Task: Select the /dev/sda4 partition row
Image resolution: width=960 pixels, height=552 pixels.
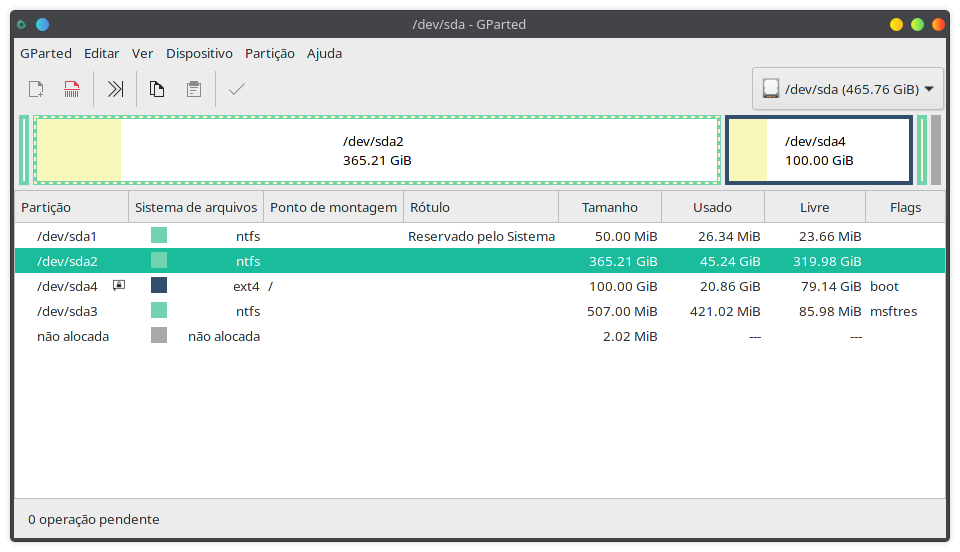Action: (480, 285)
